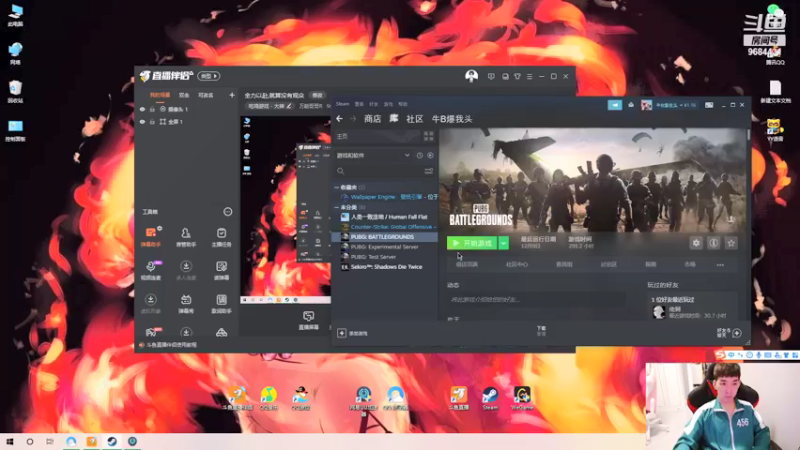Image resolution: width=800 pixels, height=450 pixels.
Task: Click the Steam profile avatar thumbnail
Action: point(646,105)
